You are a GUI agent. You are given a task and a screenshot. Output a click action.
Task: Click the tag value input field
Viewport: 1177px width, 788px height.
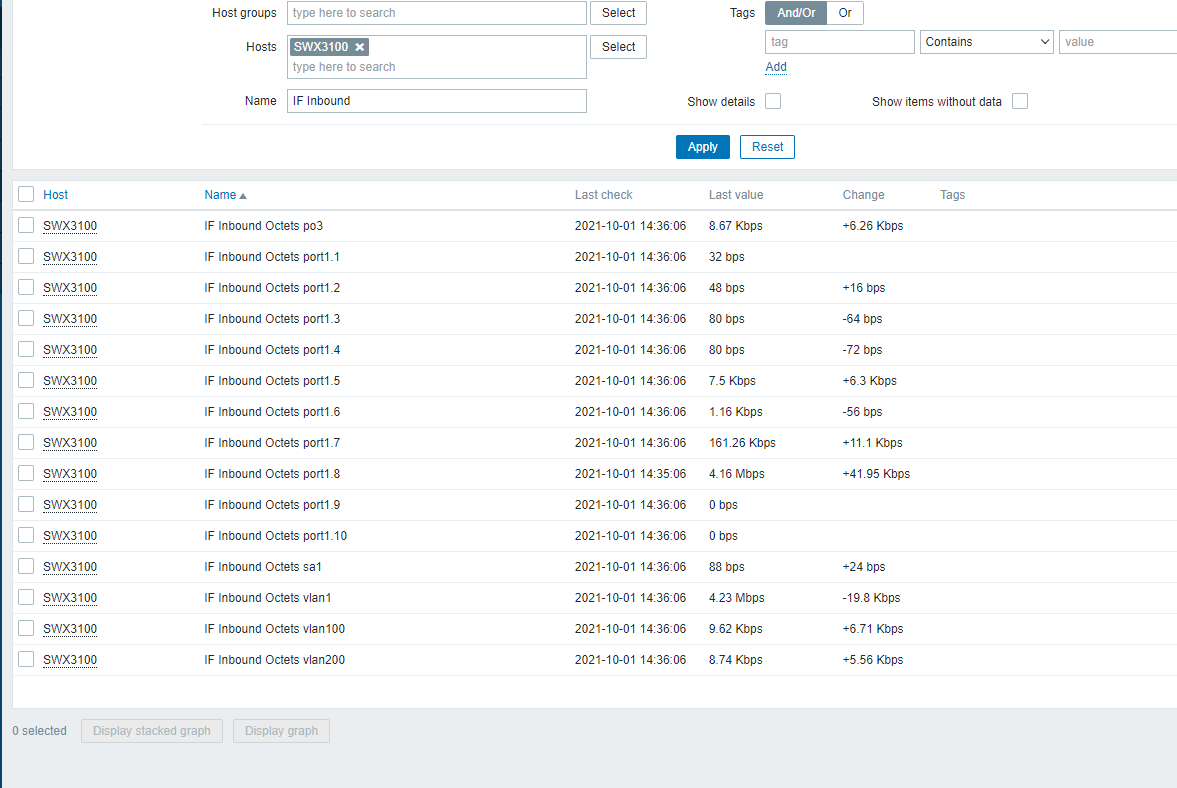pyautogui.click(x=1118, y=42)
